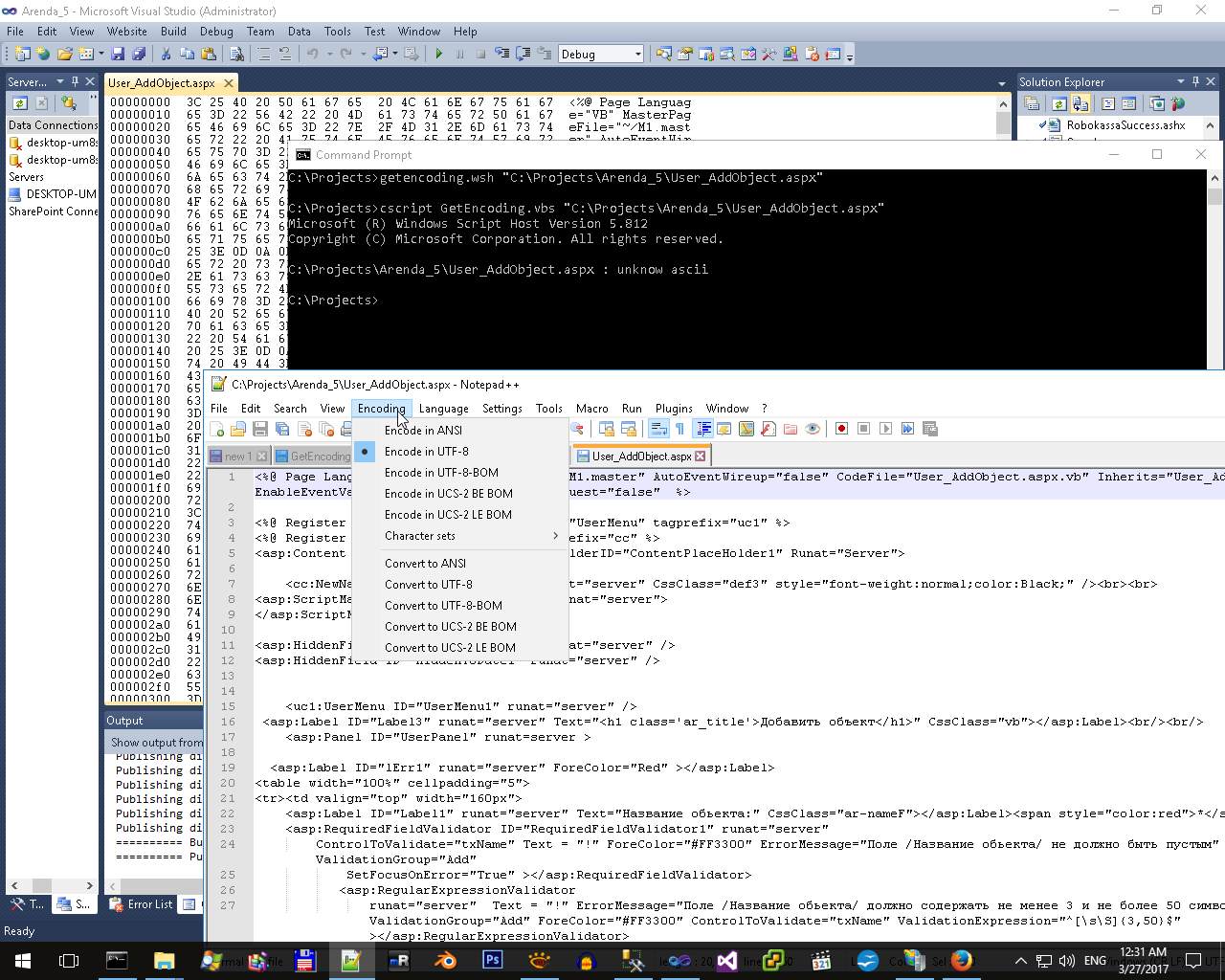The width and height of the screenshot is (1225, 980).
Task: Open Server Explorer window position dropdown arrow
Action: pos(60,81)
